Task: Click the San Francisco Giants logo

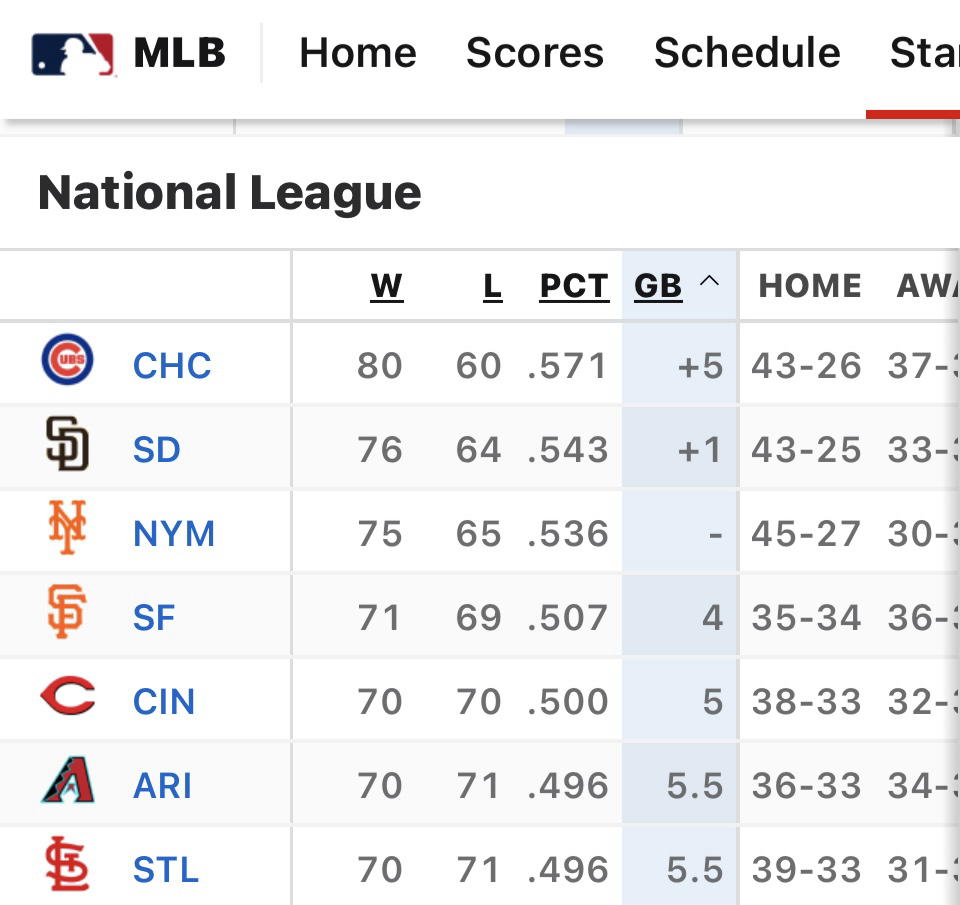Action: (67, 613)
